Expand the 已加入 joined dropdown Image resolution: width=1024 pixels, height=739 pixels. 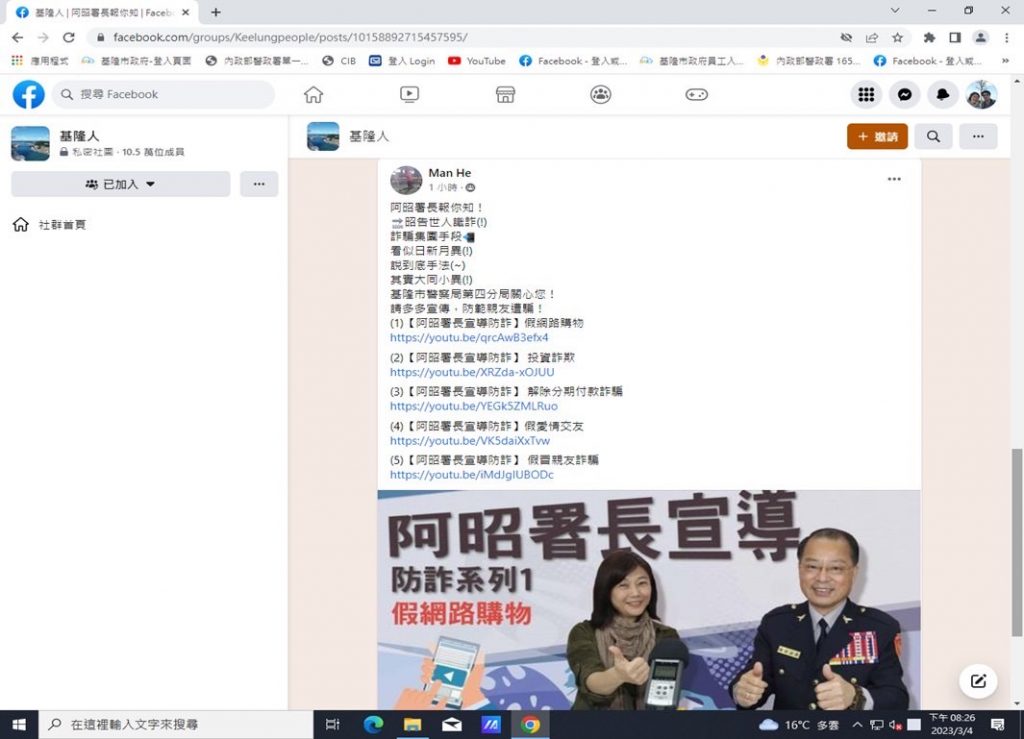coord(120,184)
